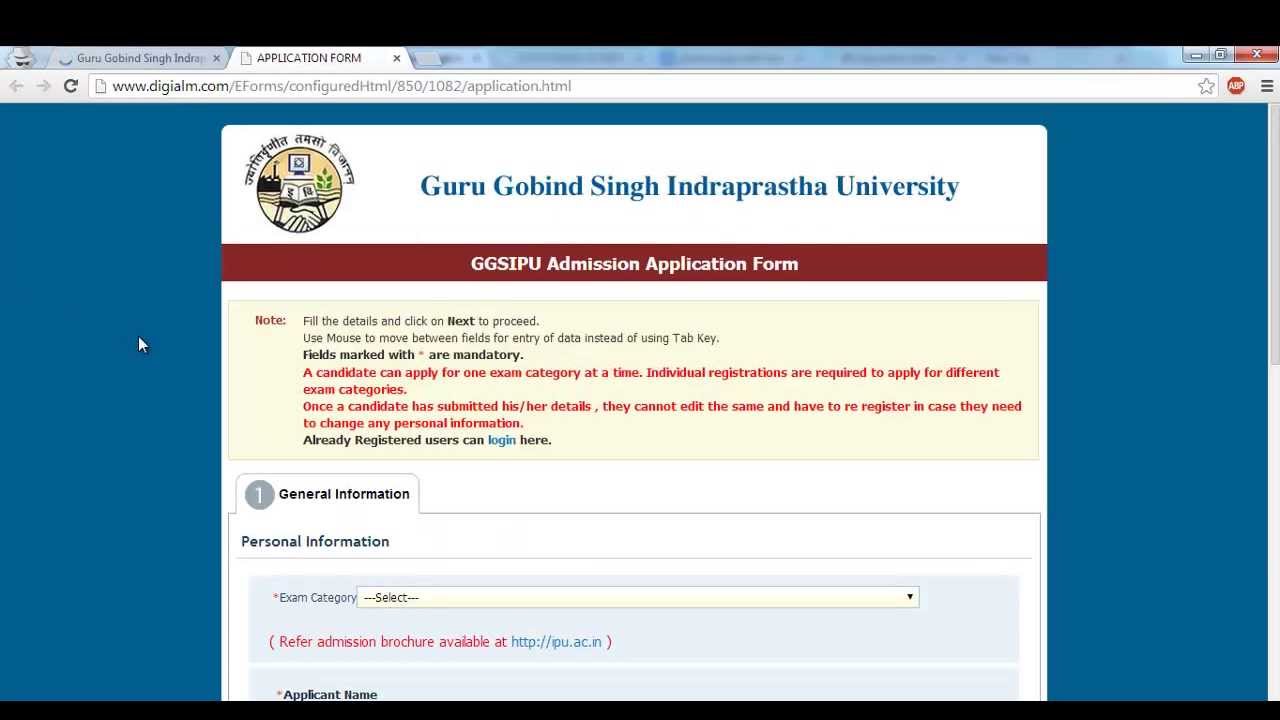Close the APPLICATION FORM tab
Viewport: 1280px width, 720px height.
(396, 58)
